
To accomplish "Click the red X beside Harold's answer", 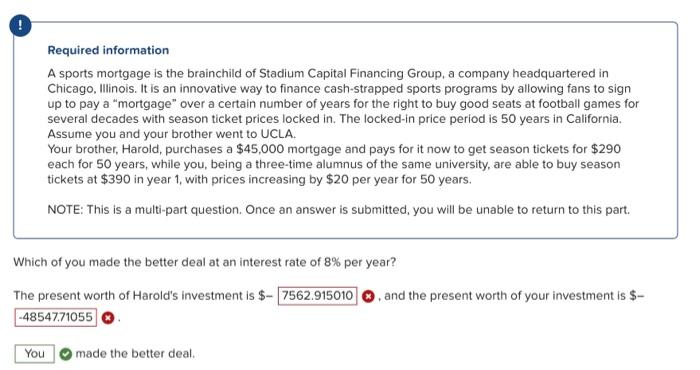I will click(x=368, y=296).
